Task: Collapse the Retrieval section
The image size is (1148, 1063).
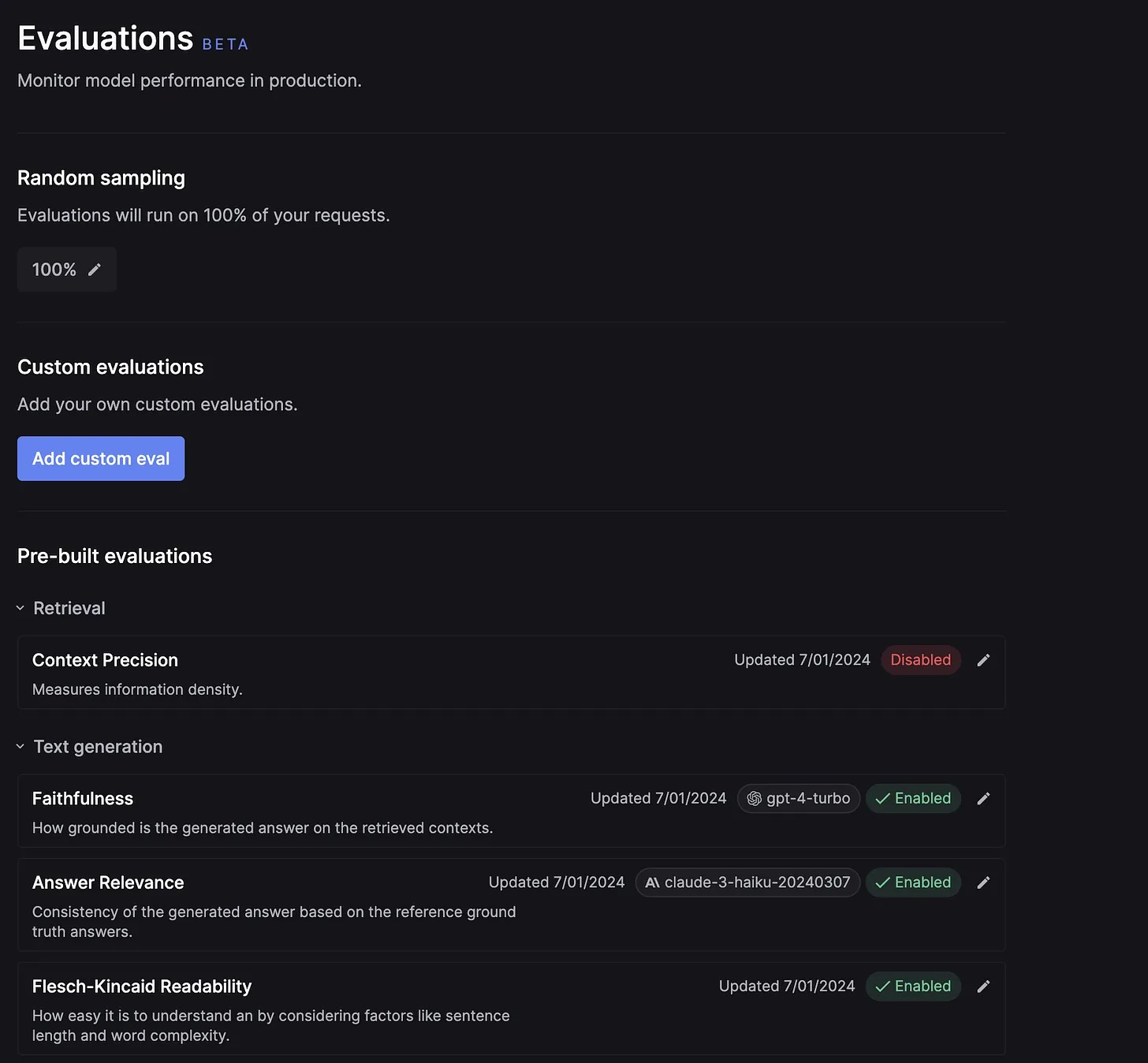Action: 20,607
